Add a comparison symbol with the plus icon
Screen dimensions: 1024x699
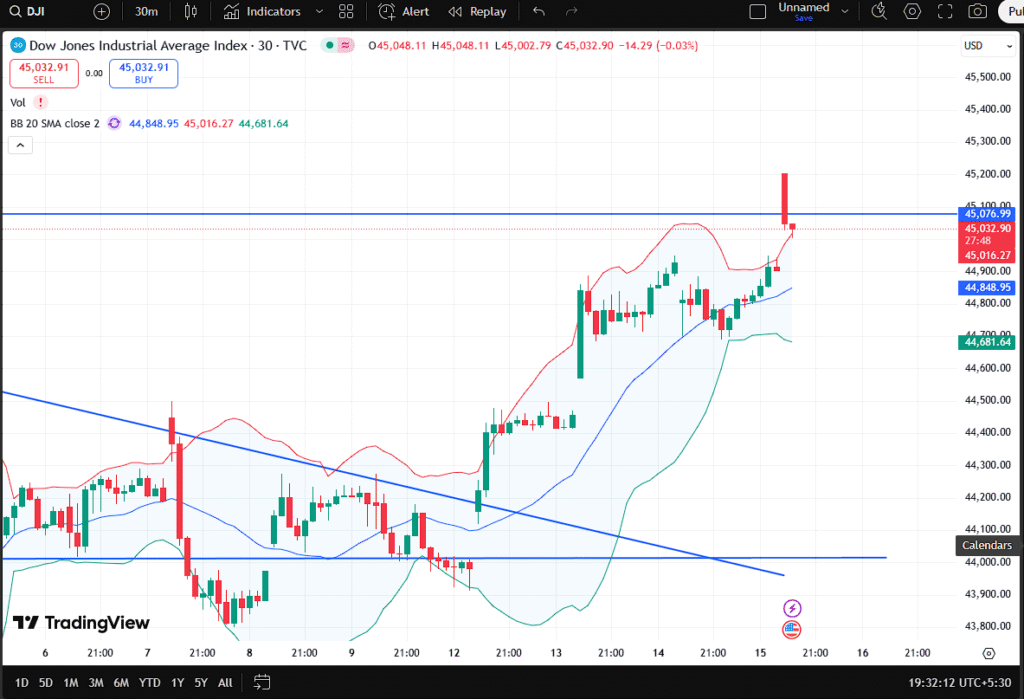click(x=101, y=12)
